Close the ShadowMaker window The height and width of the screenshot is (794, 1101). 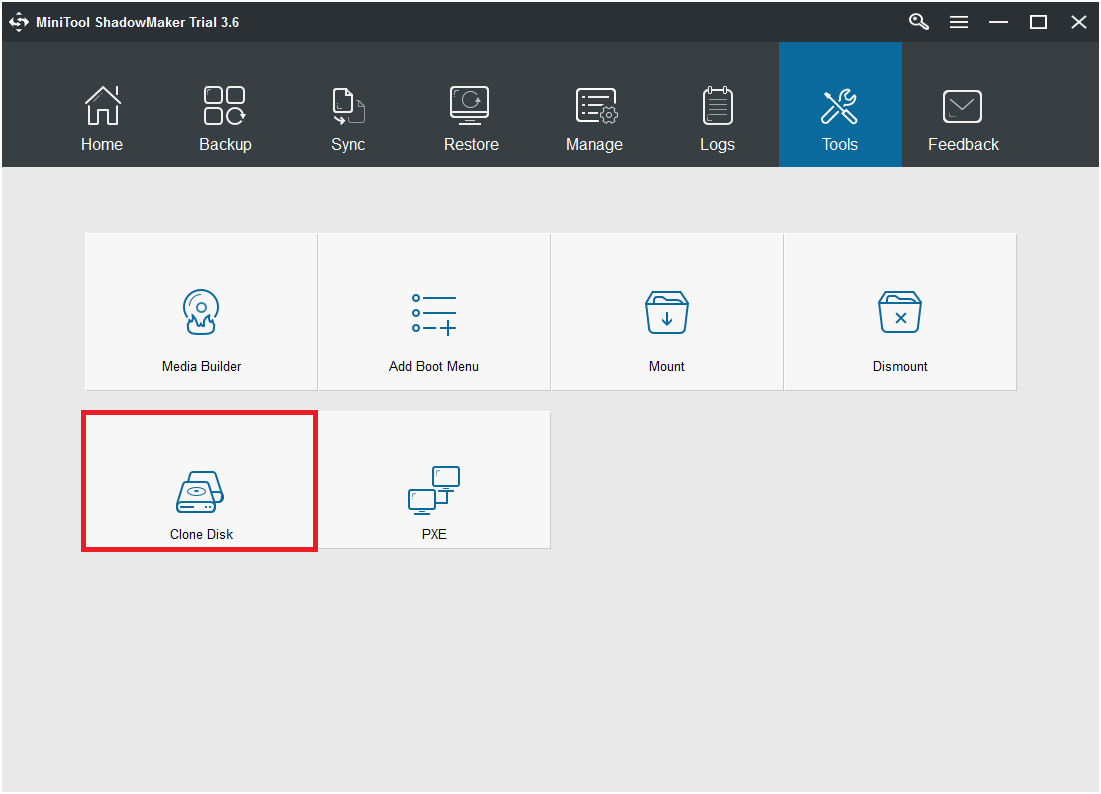(x=1078, y=22)
